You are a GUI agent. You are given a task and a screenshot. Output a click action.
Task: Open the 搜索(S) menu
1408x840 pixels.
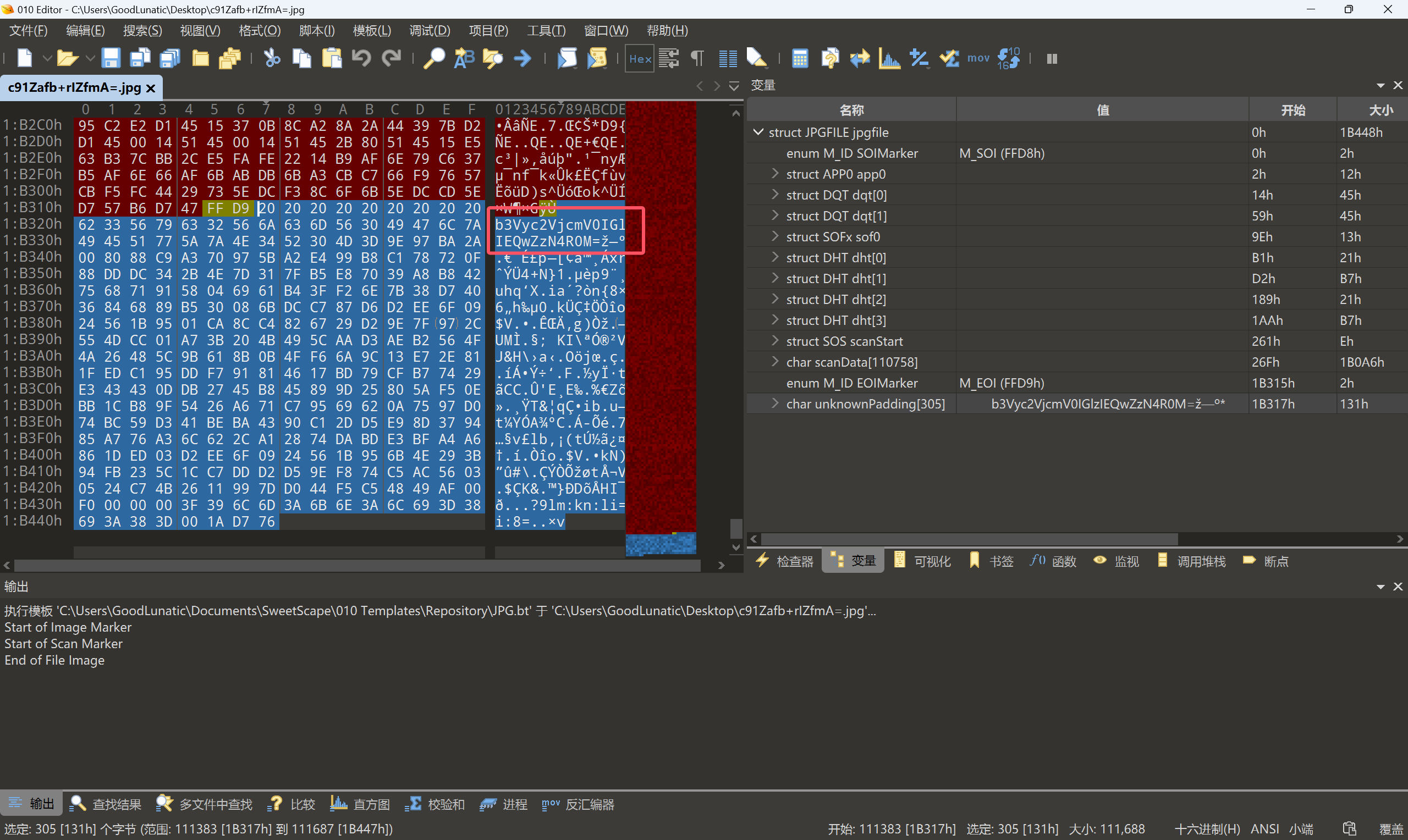coord(142,31)
